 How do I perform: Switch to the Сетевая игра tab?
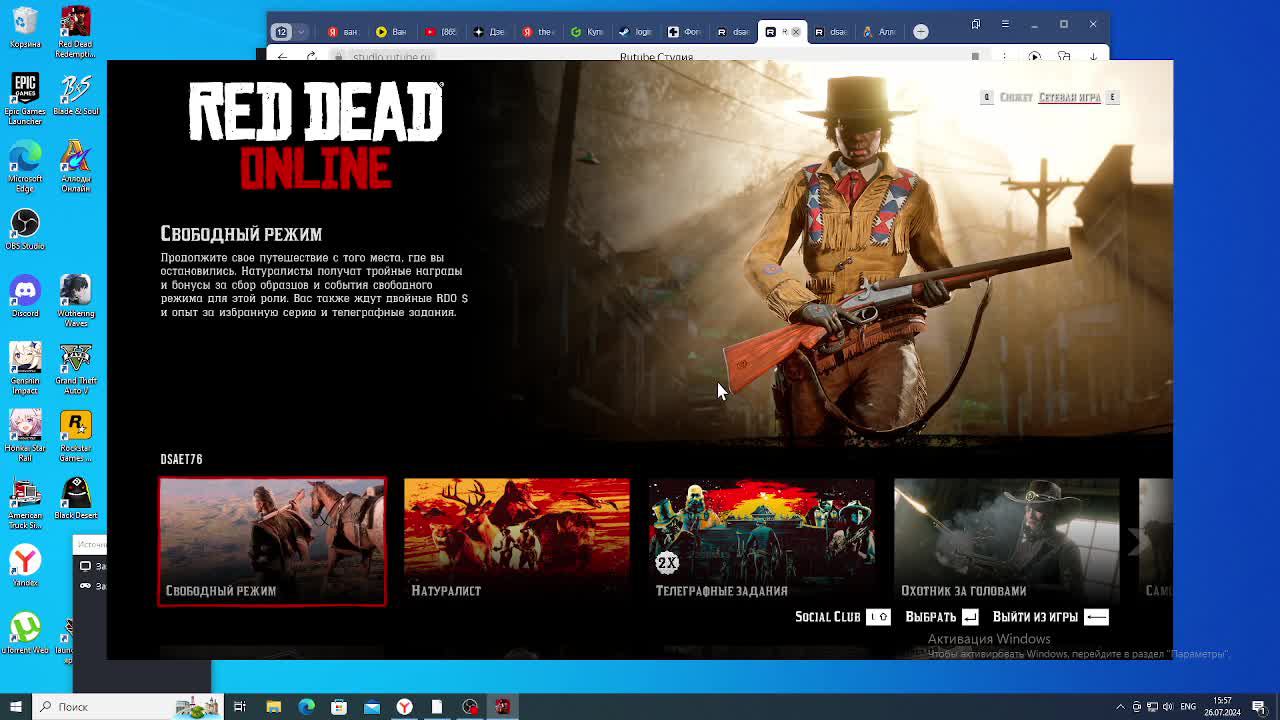[1069, 98]
